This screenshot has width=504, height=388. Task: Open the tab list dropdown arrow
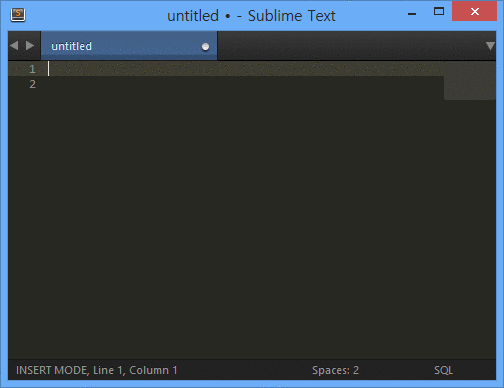(x=490, y=46)
